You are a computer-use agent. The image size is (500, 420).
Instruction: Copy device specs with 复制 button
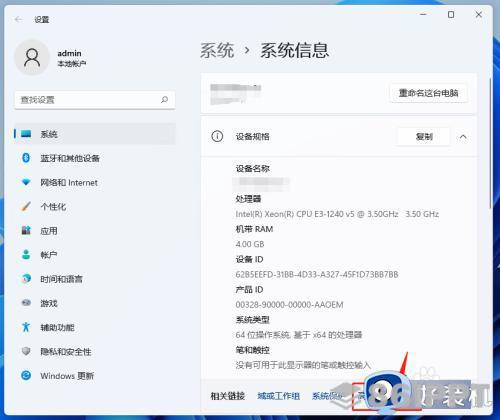(x=424, y=137)
